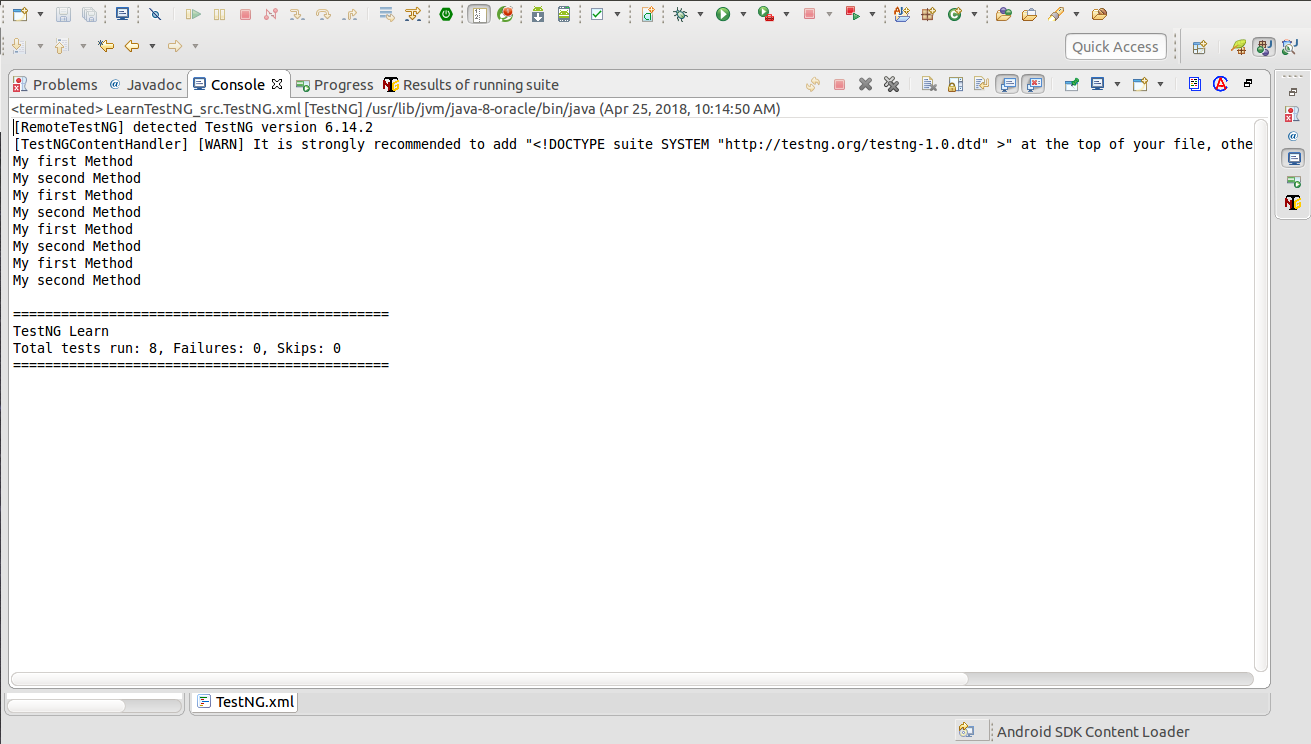Toggle the line numbers ruler button in toolbar

point(480,14)
